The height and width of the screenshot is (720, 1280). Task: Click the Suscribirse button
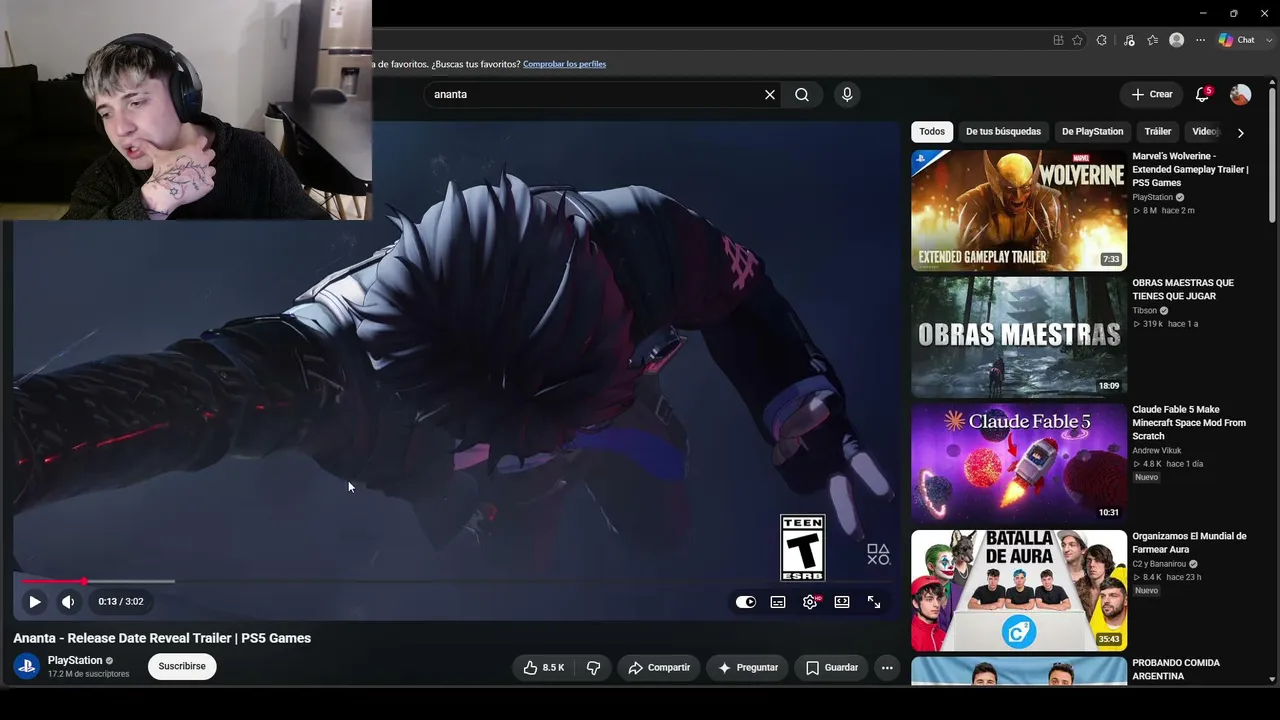point(182,667)
